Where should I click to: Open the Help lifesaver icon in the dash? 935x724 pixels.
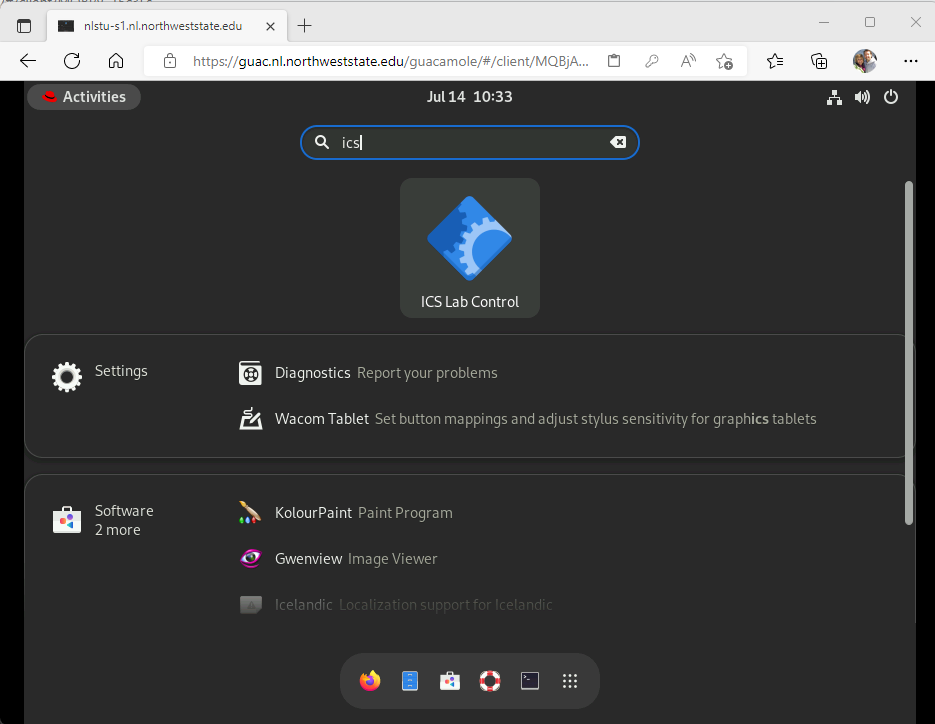pyautogui.click(x=490, y=680)
